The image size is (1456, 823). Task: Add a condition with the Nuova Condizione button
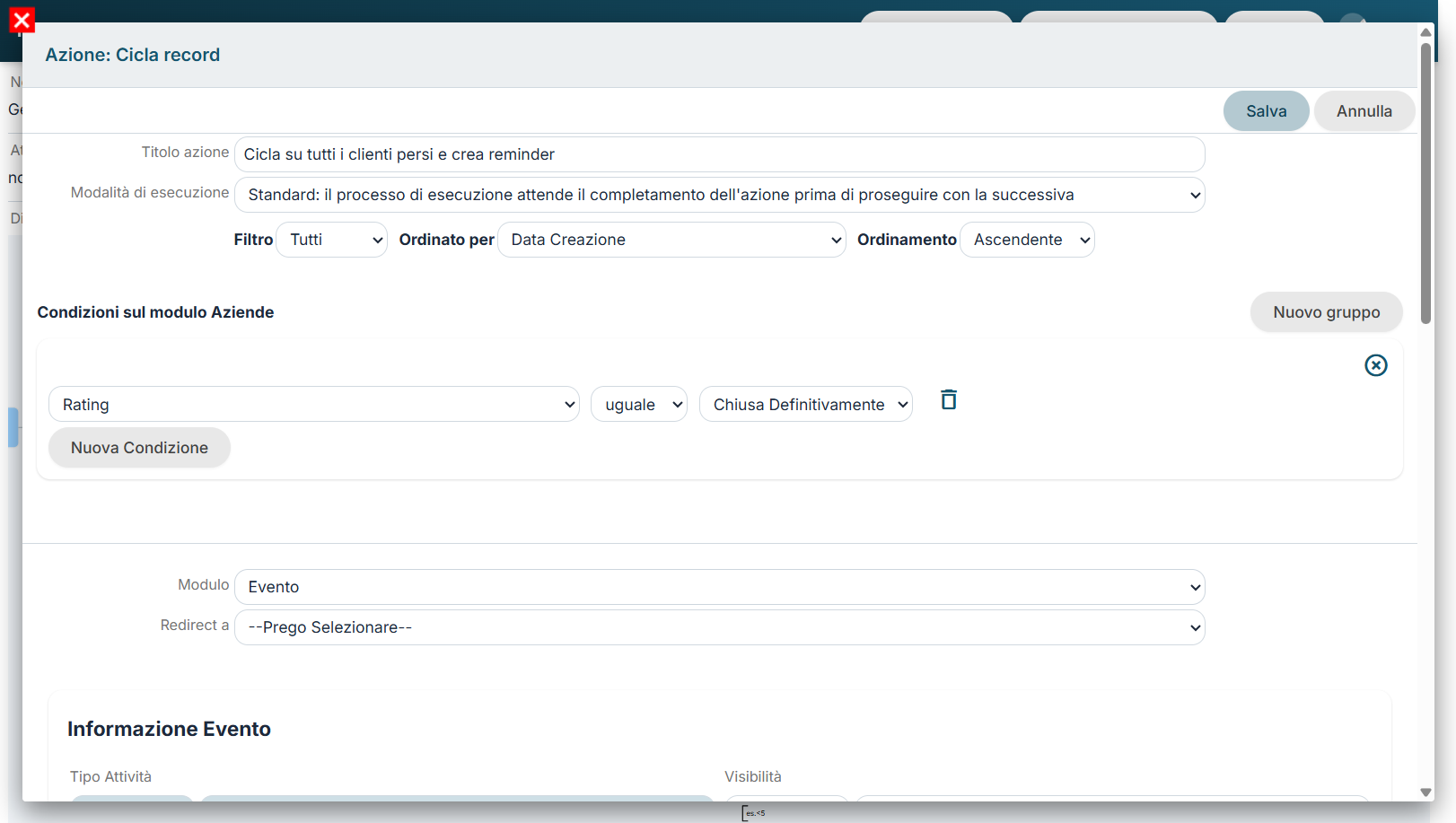[x=139, y=448]
